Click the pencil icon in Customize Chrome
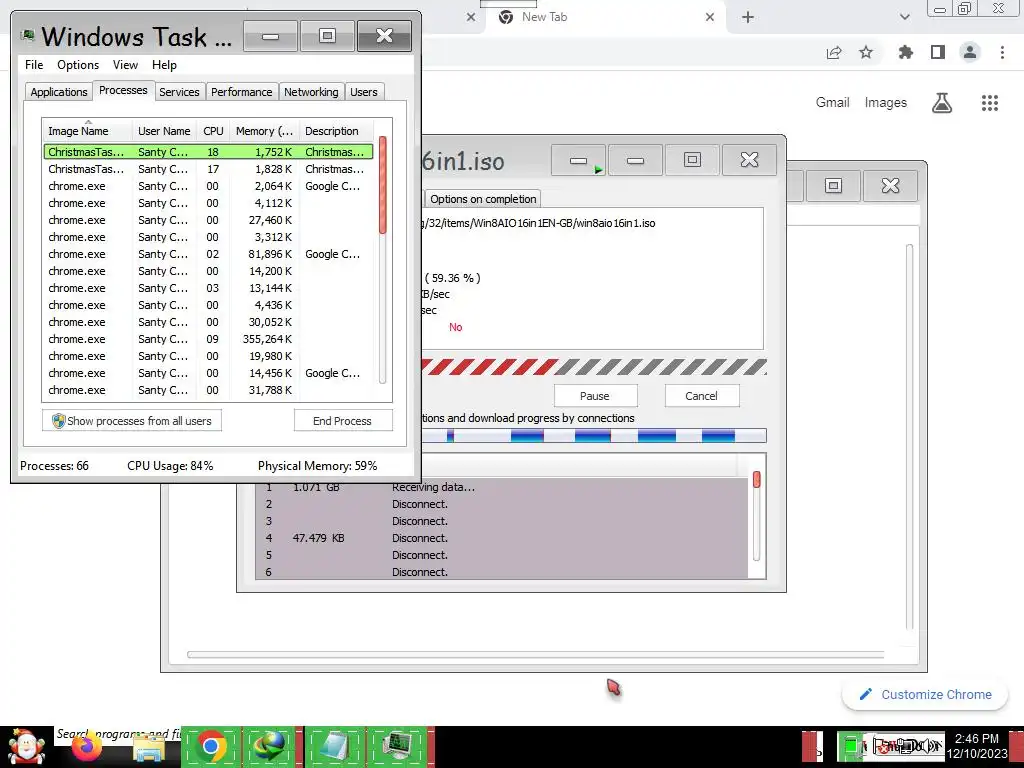Viewport: 1024px width, 768px height. tap(866, 694)
